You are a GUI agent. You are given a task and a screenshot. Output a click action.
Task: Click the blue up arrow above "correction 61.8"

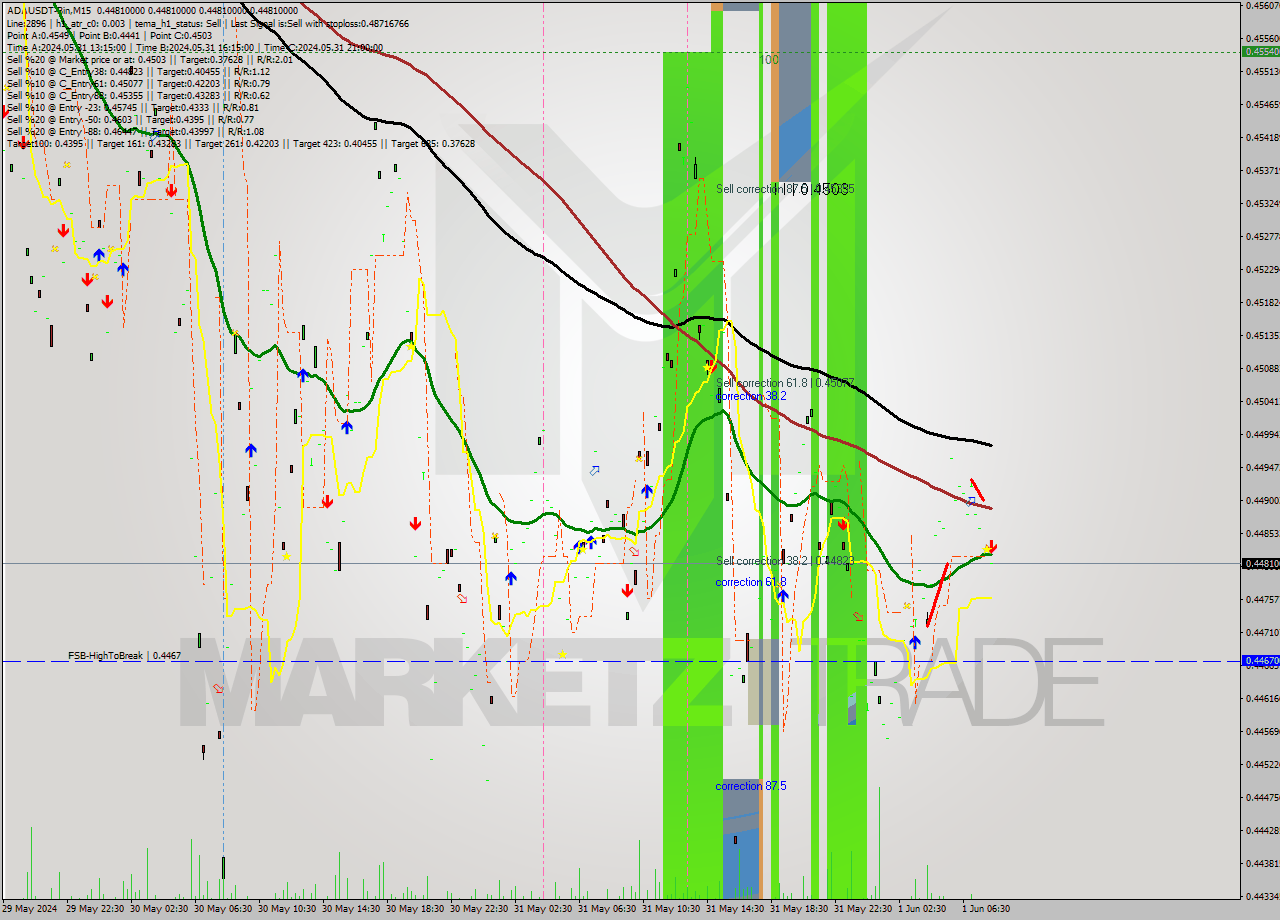pyautogui.click(x=783, y=595)
